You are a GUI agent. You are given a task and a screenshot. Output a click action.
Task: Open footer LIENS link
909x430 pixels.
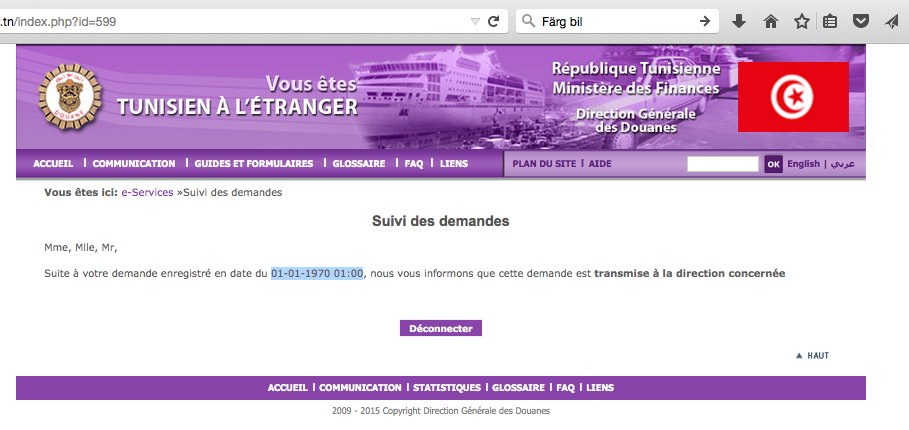click(x=600, y=388)
